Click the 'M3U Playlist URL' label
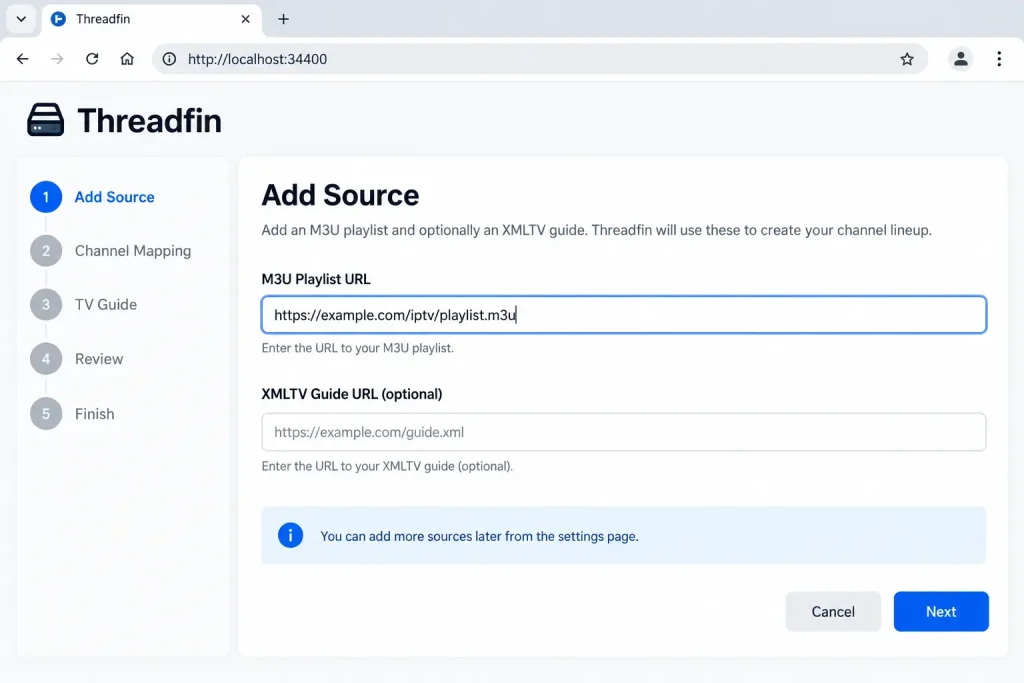Viewport: 1024px width, 683px height. click(x=316, y=279)
